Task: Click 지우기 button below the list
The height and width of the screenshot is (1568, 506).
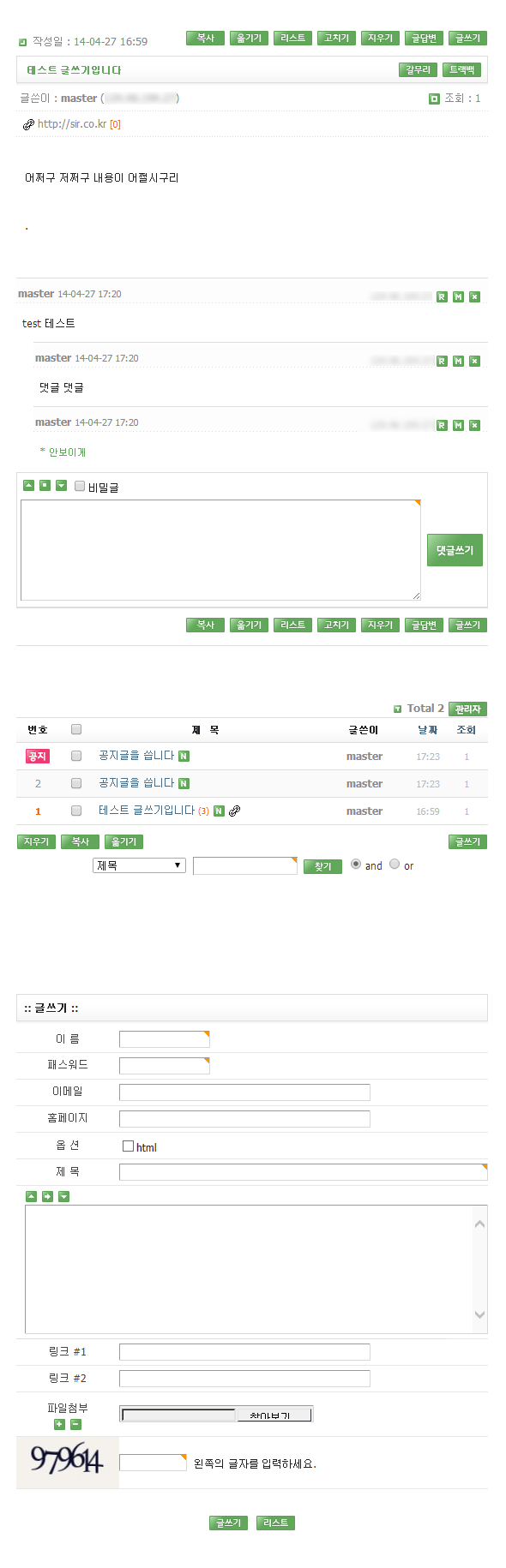Action: point(36,842)
